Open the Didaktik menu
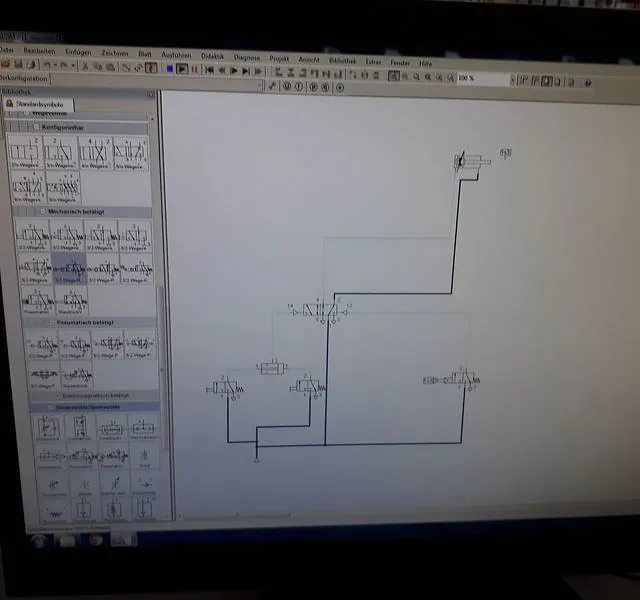Screen dimensions: 640x600 (212, 56)
